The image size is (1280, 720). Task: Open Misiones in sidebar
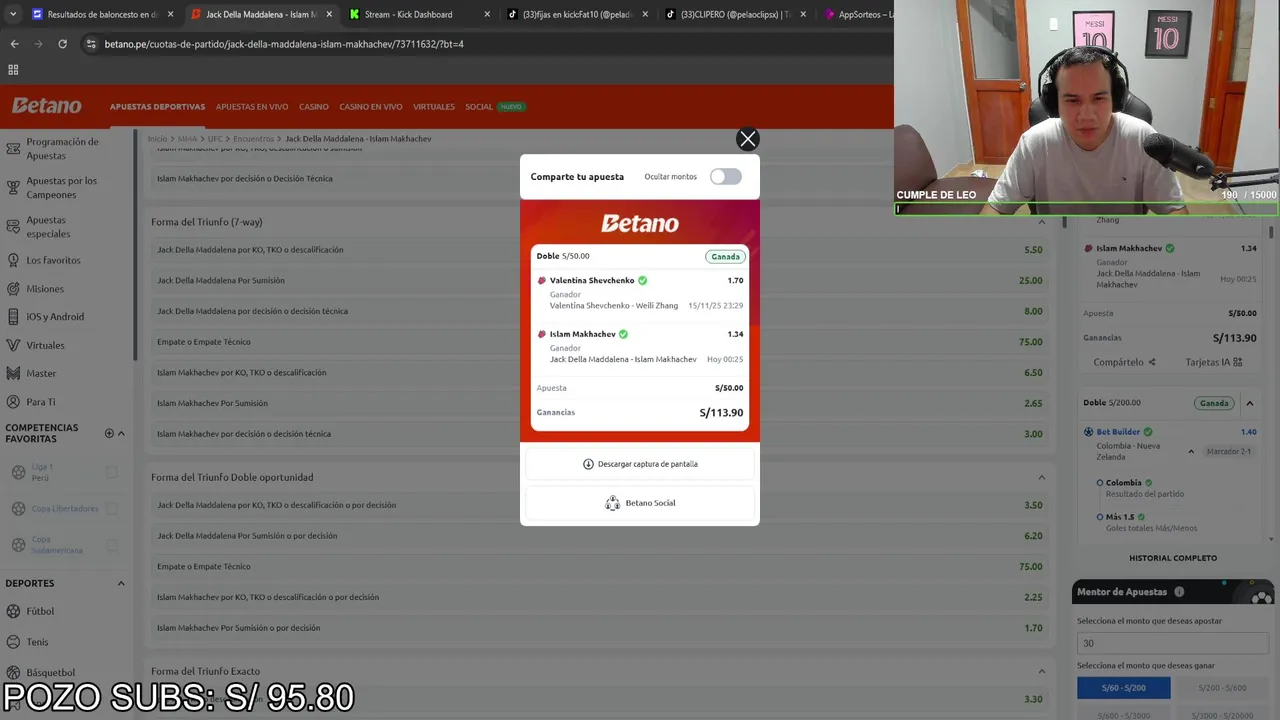click(45, 289)
